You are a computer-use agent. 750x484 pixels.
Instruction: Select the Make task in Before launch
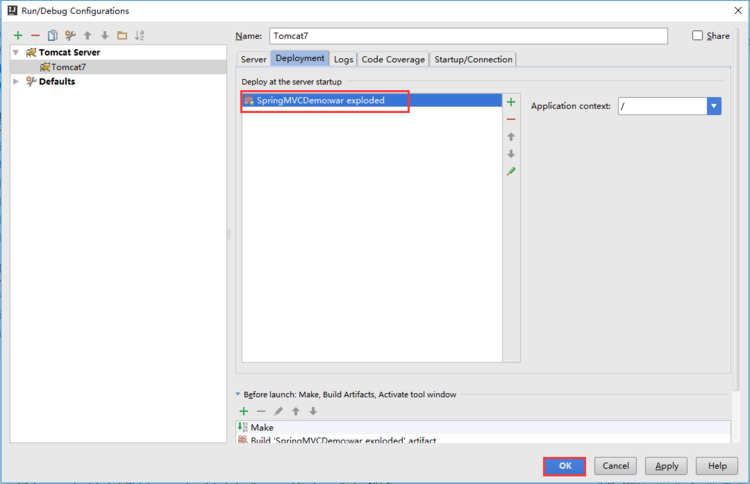pos(483,427)
